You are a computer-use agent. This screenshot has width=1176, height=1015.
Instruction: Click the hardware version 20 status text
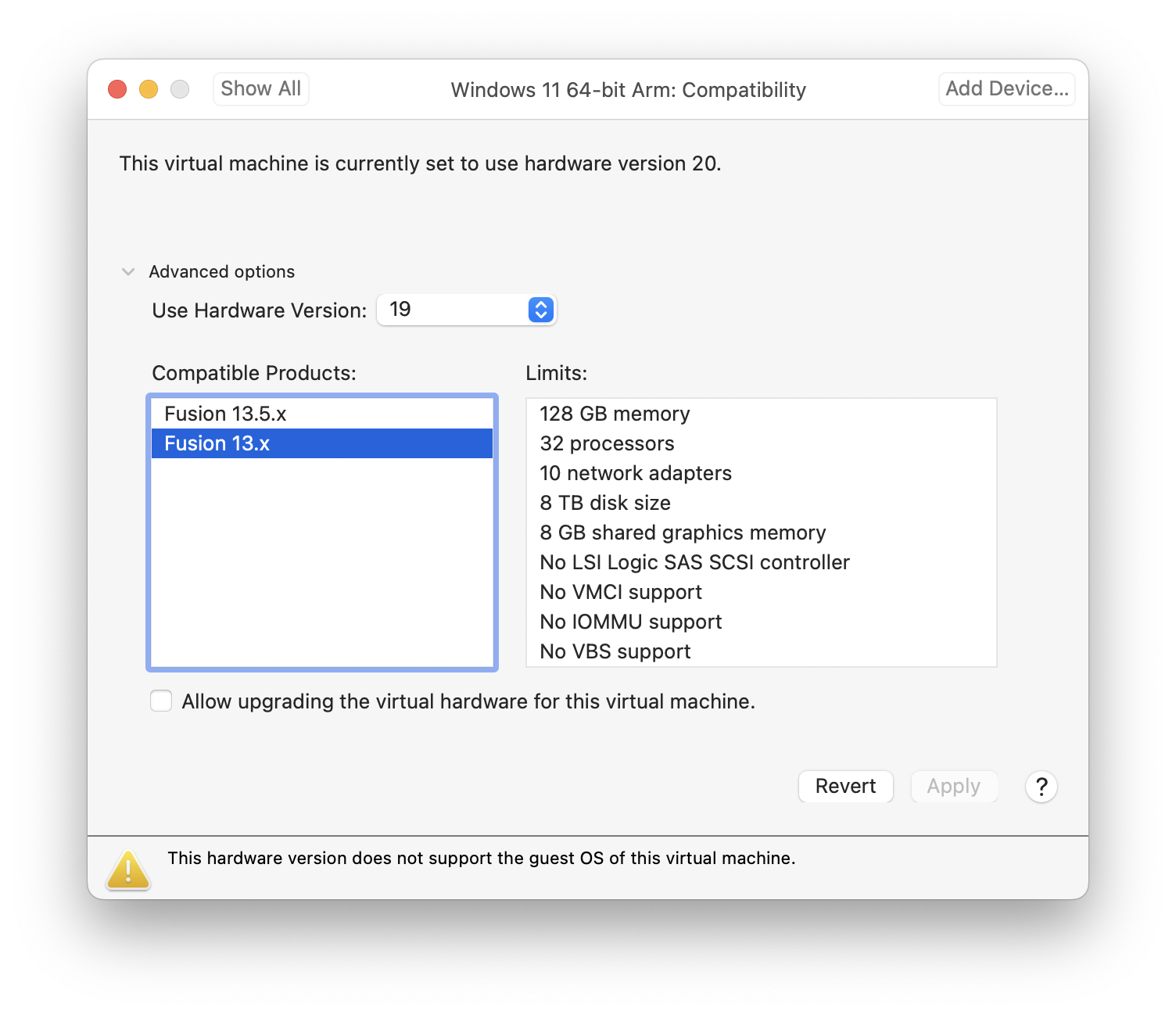tap(420, 163)
